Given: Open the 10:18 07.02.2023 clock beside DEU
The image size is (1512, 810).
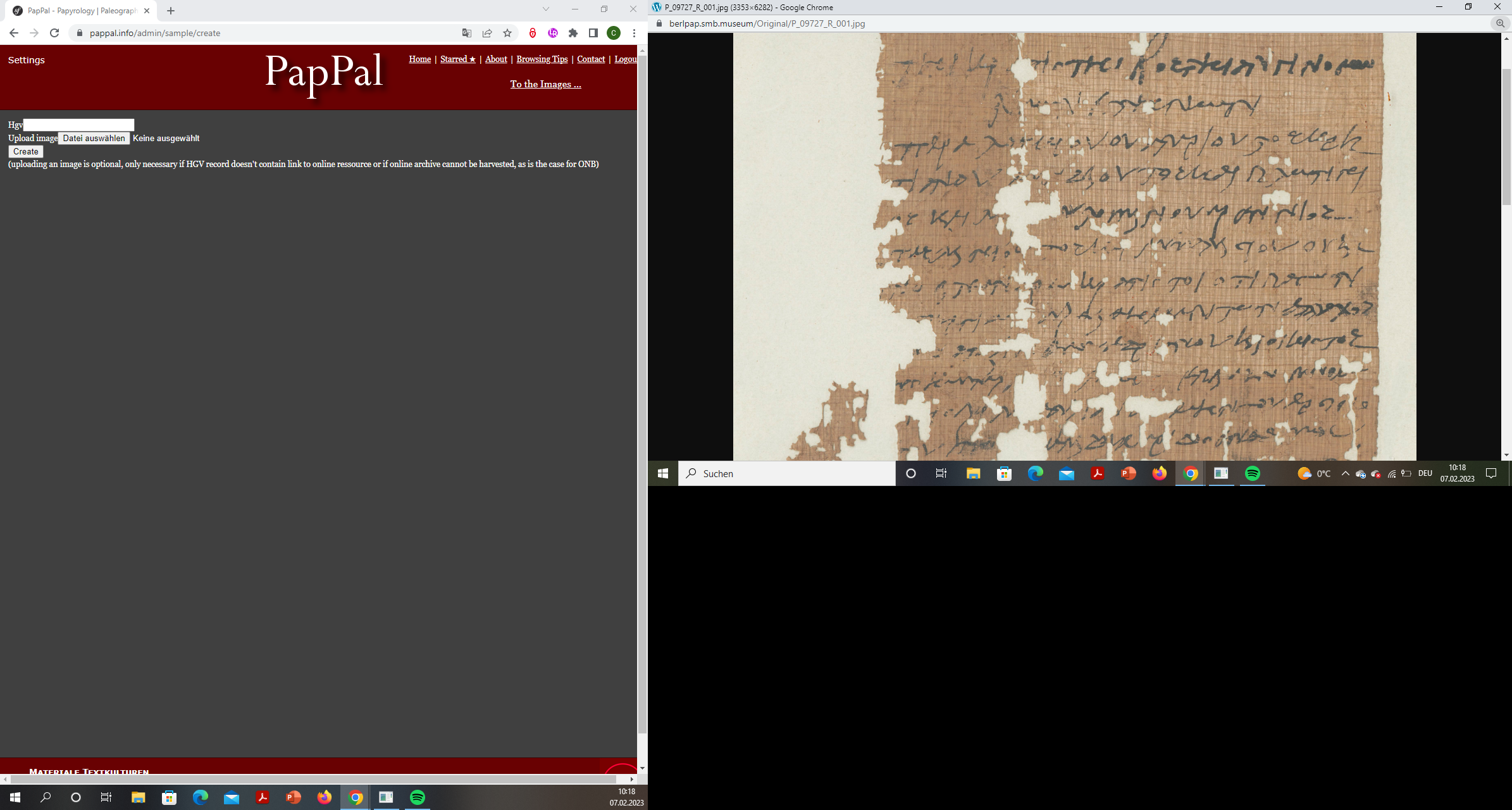Looking at the screenshot, I should (x=1458, y=473).
